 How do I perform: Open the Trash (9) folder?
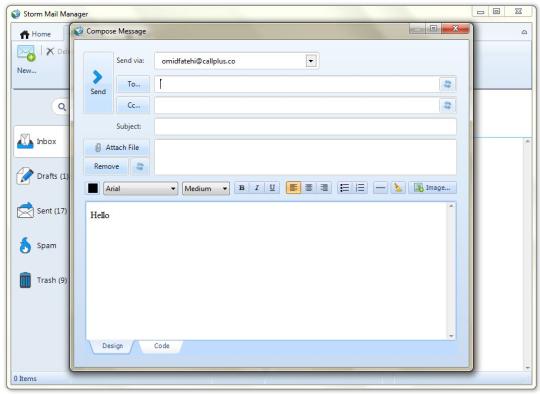42,280
